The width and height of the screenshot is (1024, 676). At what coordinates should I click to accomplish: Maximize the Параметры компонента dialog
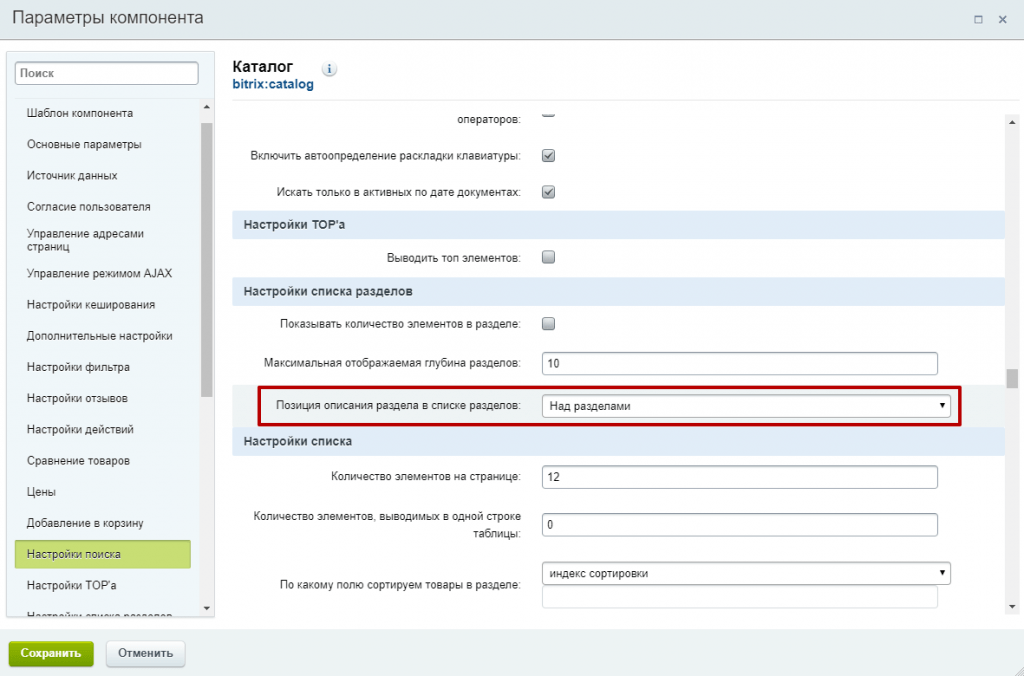[978, 19]
